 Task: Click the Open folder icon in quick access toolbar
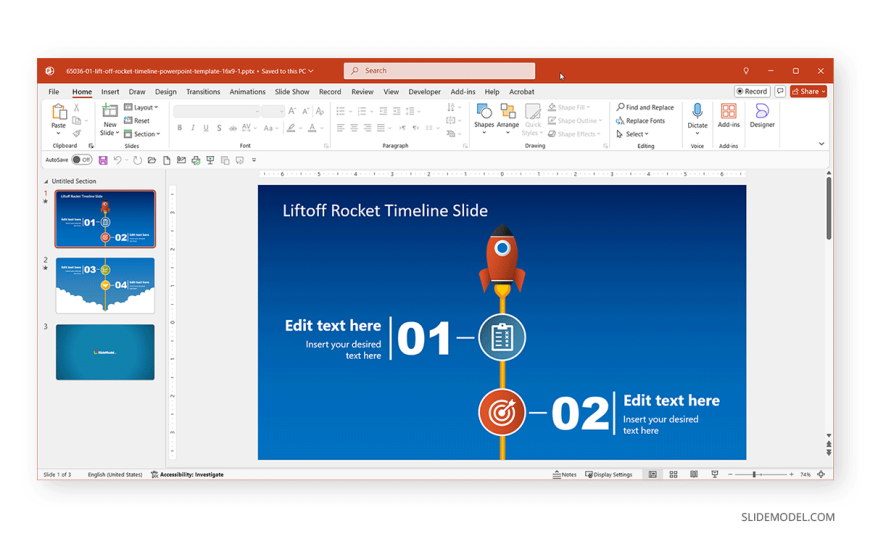tap(151, 160)
